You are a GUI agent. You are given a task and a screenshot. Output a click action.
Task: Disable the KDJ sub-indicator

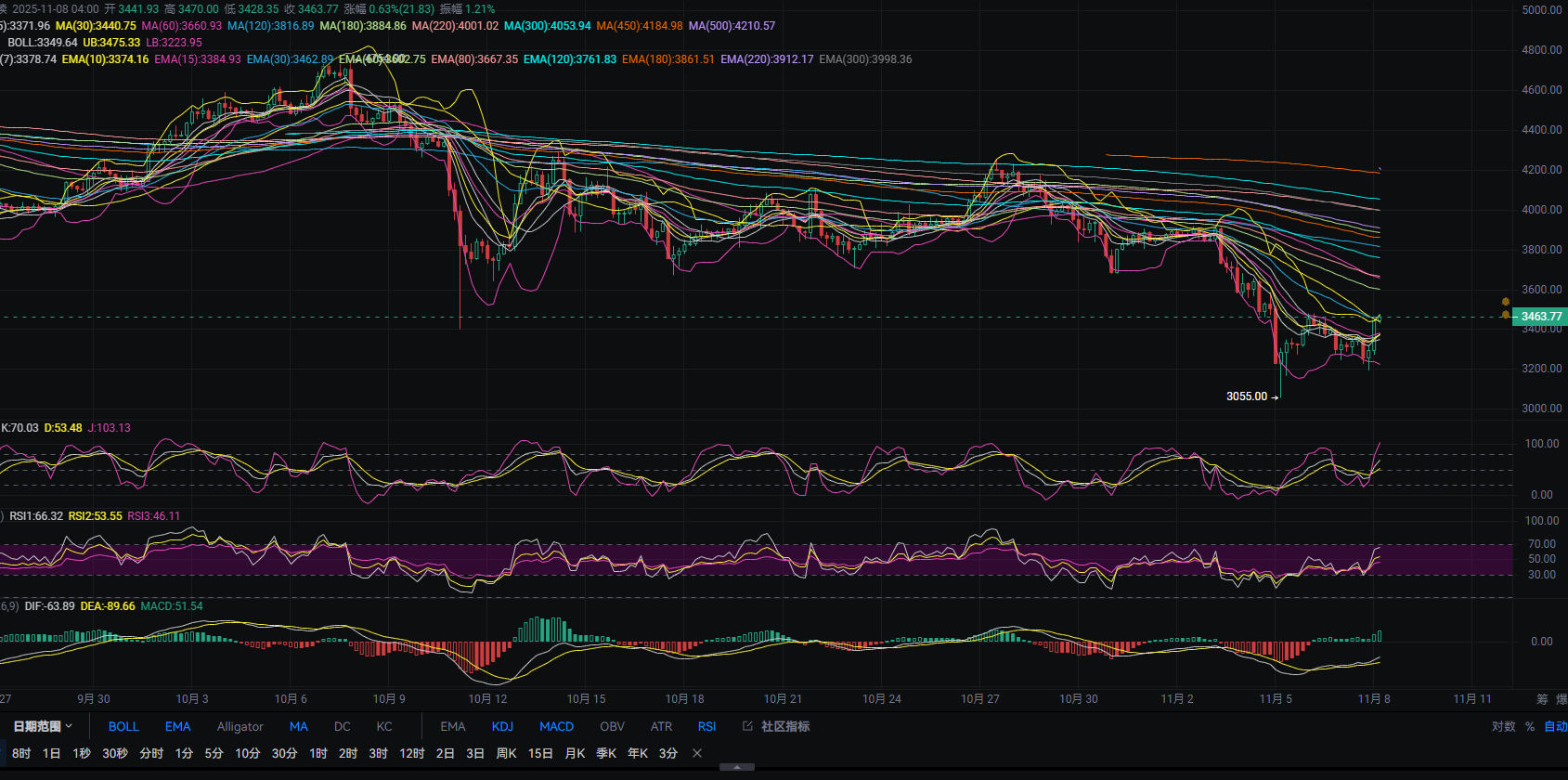tap(502, 726)
